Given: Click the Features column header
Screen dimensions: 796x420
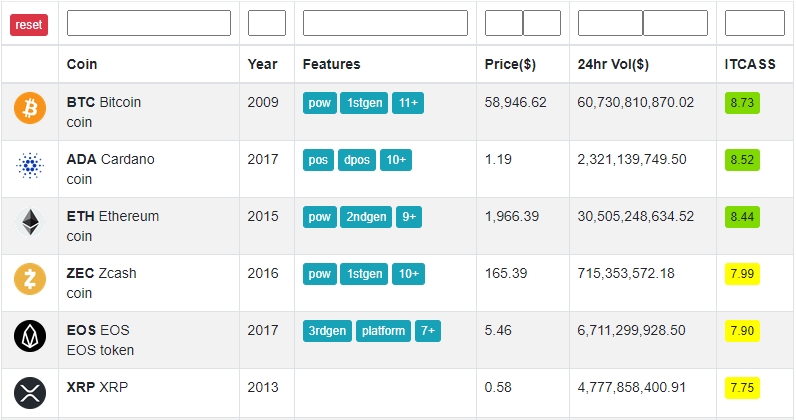Looking at the screenshot, I should point(331,64).
